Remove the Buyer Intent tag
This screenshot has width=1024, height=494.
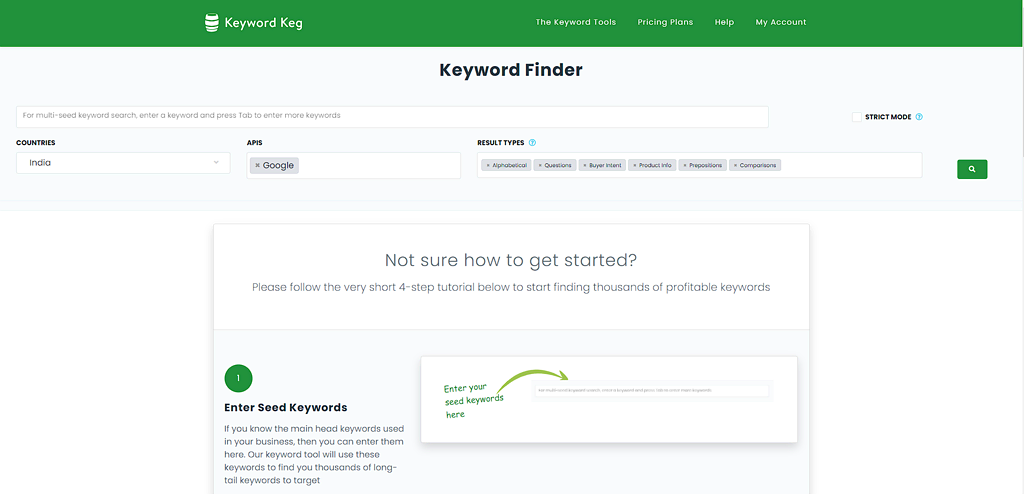tap(585, 165)
